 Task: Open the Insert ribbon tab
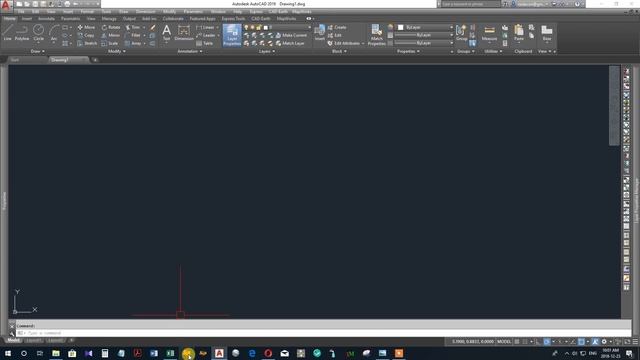point(27,19)
